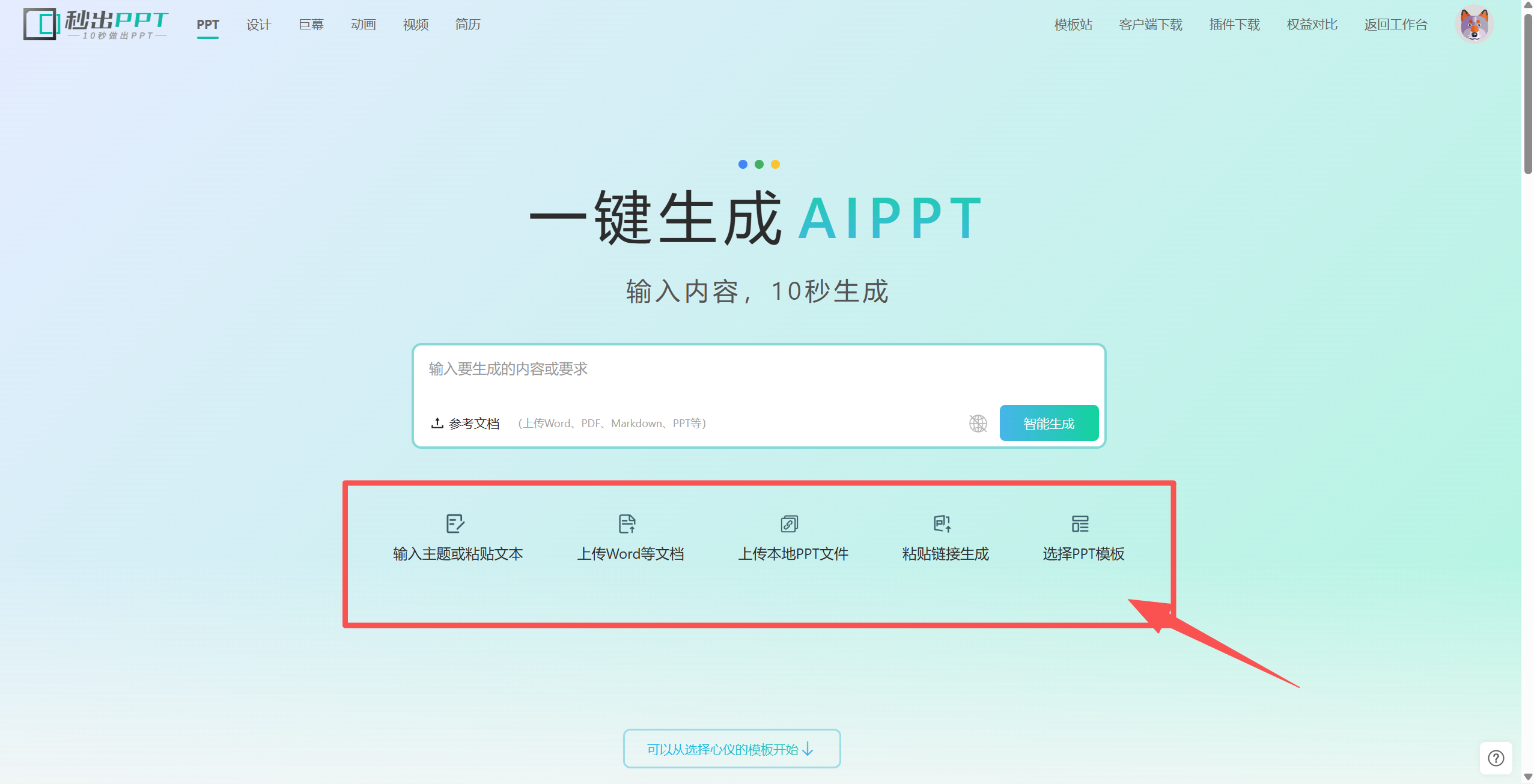Switch to the 巨幕 tab
This screenshot has width=1534, height=784.
click(x=311, y=25)
